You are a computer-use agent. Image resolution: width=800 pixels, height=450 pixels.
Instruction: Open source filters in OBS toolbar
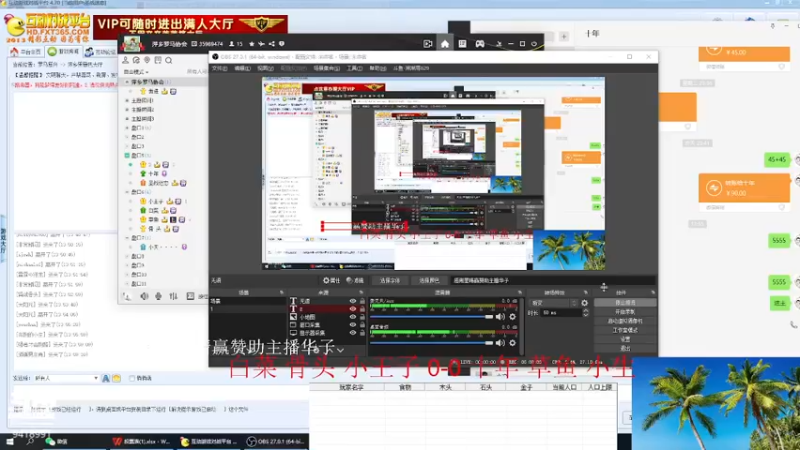coord(355,281)
